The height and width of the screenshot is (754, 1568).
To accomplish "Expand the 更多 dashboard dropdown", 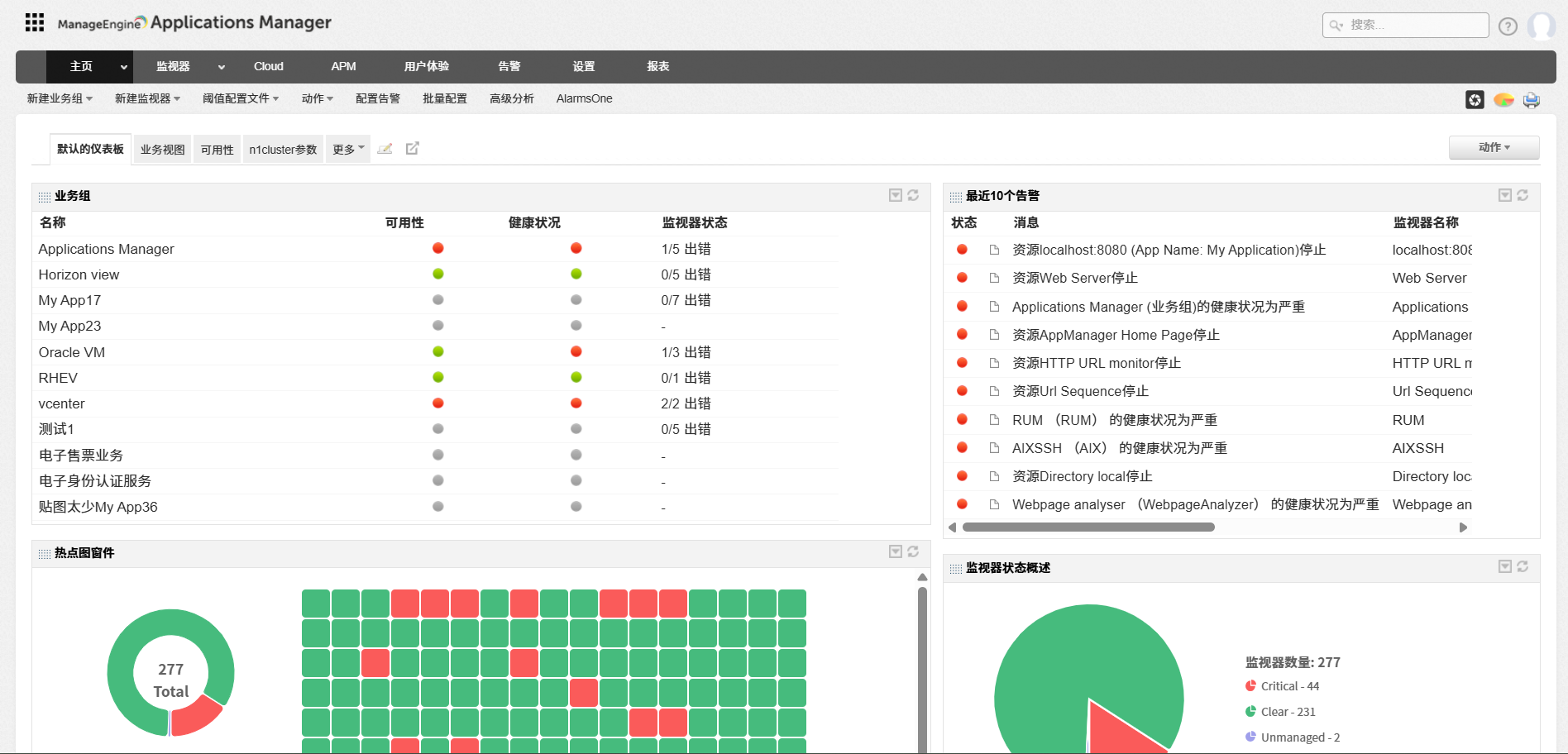I will point(347,149).
